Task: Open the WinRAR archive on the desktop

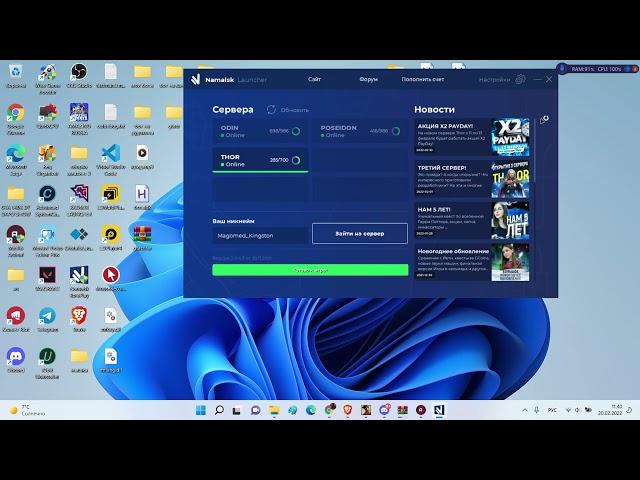Action: 142,238
